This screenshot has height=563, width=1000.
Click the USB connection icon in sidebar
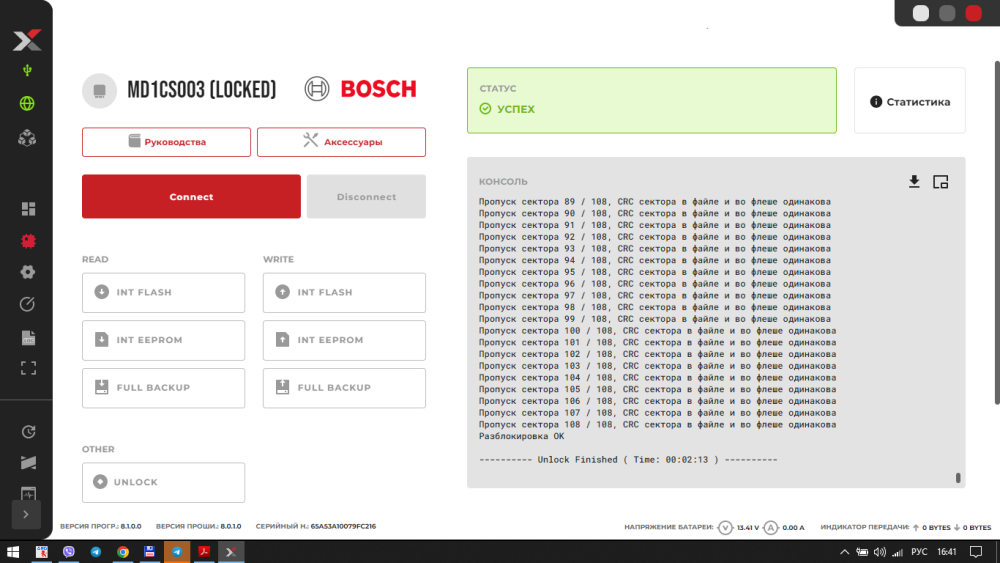click(27, 70)
